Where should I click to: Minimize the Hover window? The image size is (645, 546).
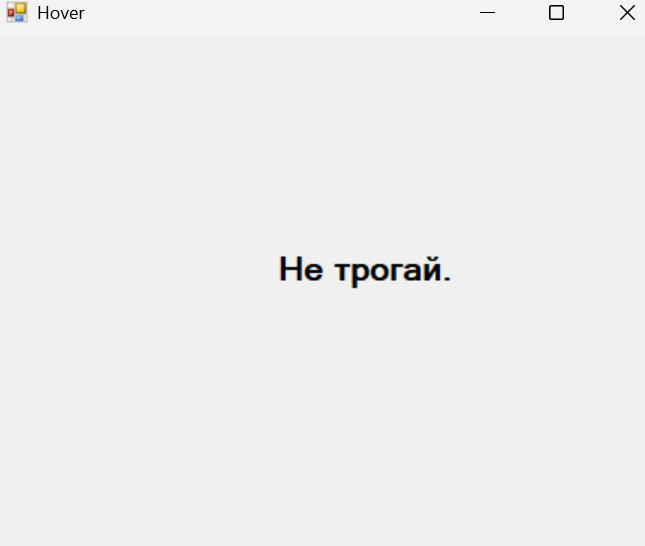pyautogui.click(x=487, y=13)
